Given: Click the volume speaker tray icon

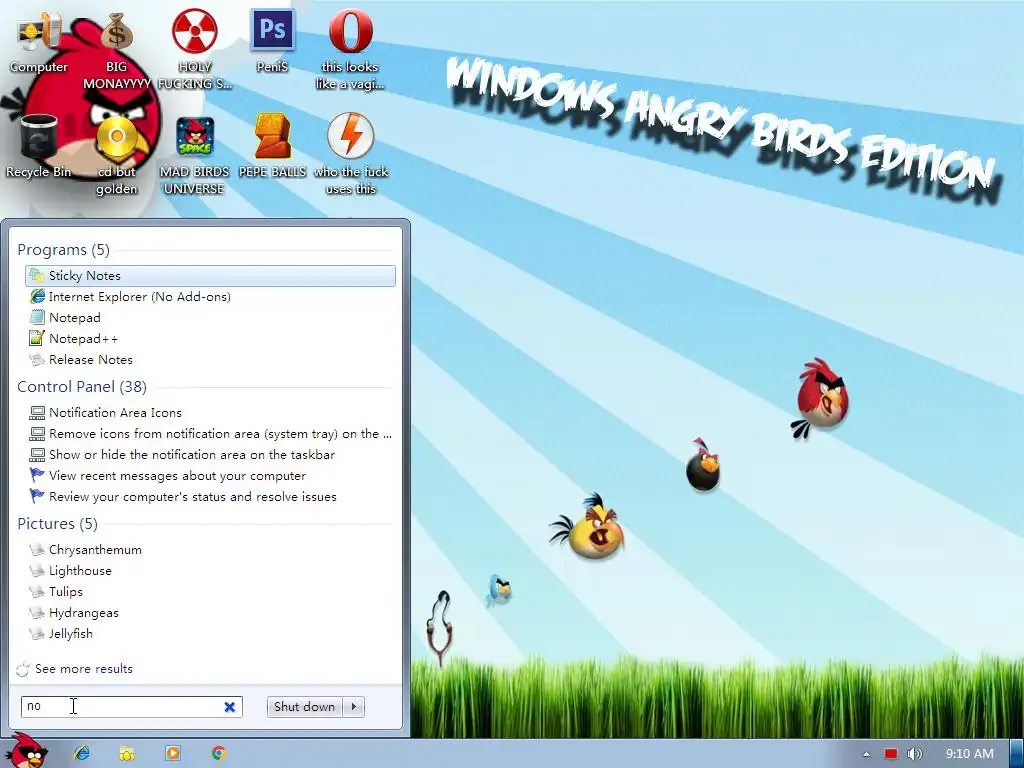Looking at the screenshot, I should (914, 754).
